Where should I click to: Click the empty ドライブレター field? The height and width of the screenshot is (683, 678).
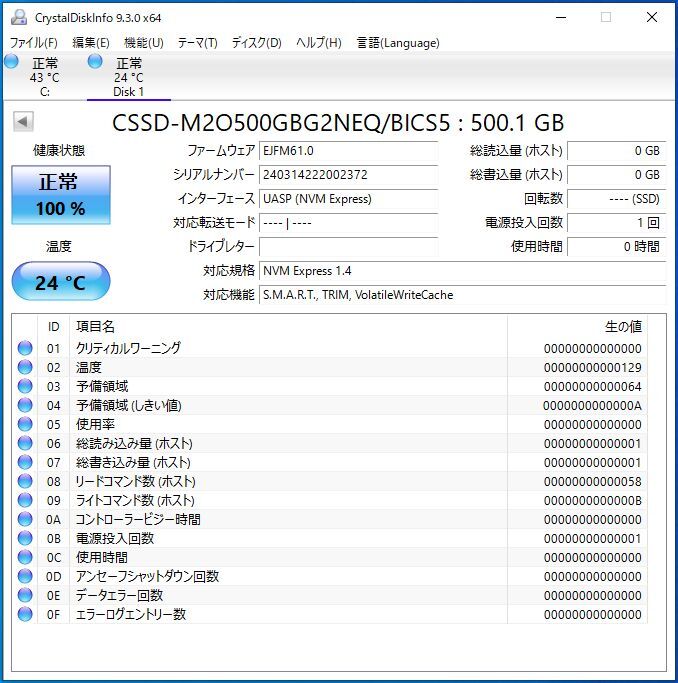(348, 247)
